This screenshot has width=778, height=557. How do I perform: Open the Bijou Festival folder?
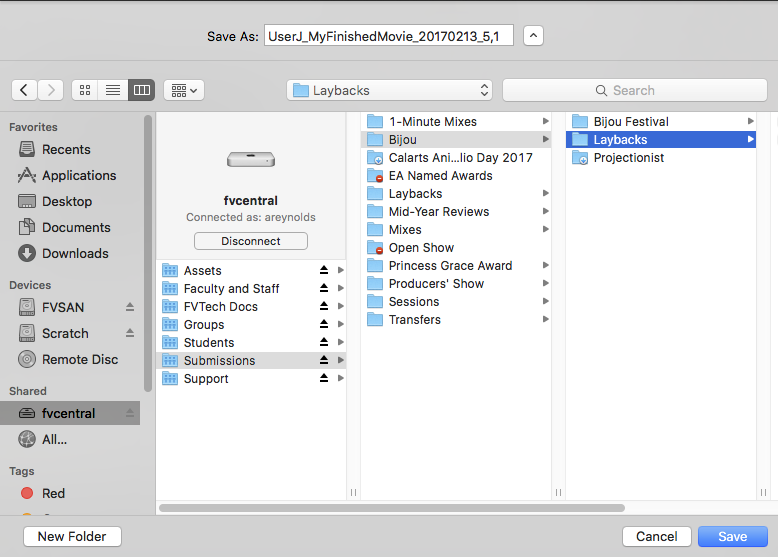tap(661, 122)
